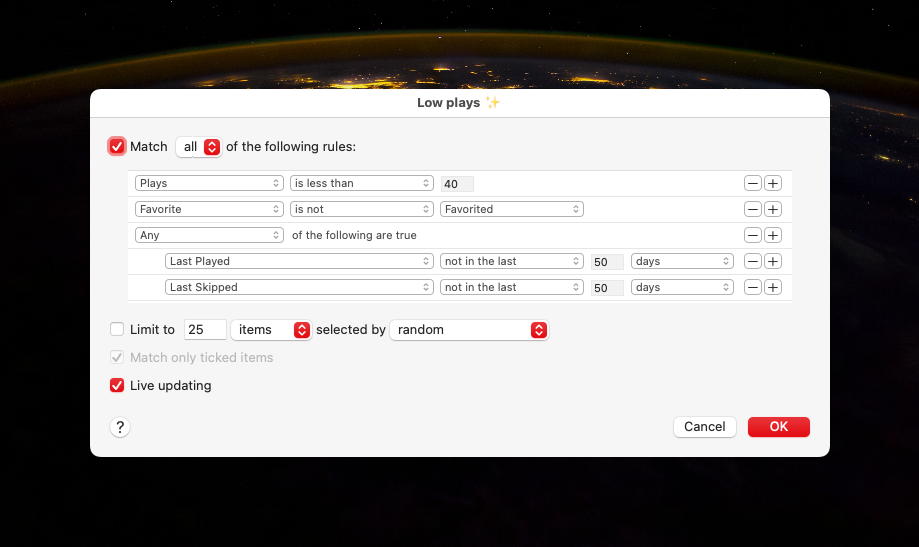Change Last Skipped 'not in the last' operator

(512, 287)
